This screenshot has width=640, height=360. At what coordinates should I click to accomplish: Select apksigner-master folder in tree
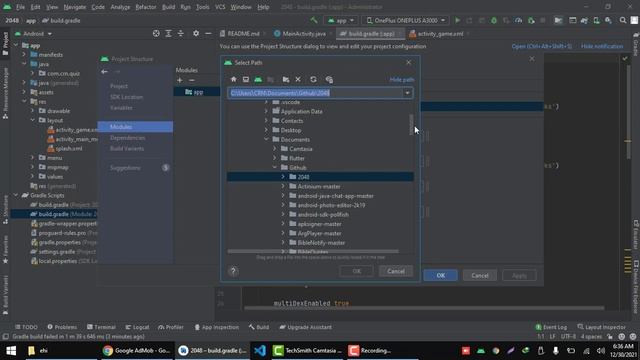click(320, 224)
